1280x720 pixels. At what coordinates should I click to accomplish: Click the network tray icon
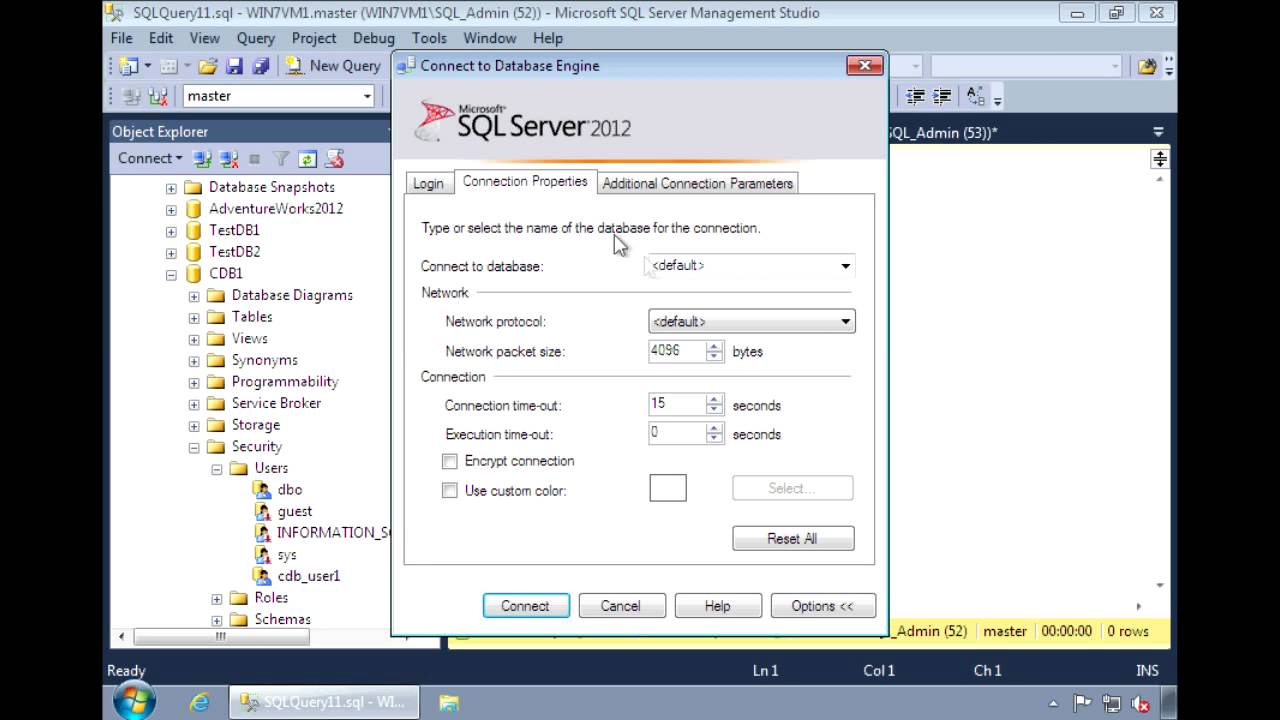pos(1111,703)
